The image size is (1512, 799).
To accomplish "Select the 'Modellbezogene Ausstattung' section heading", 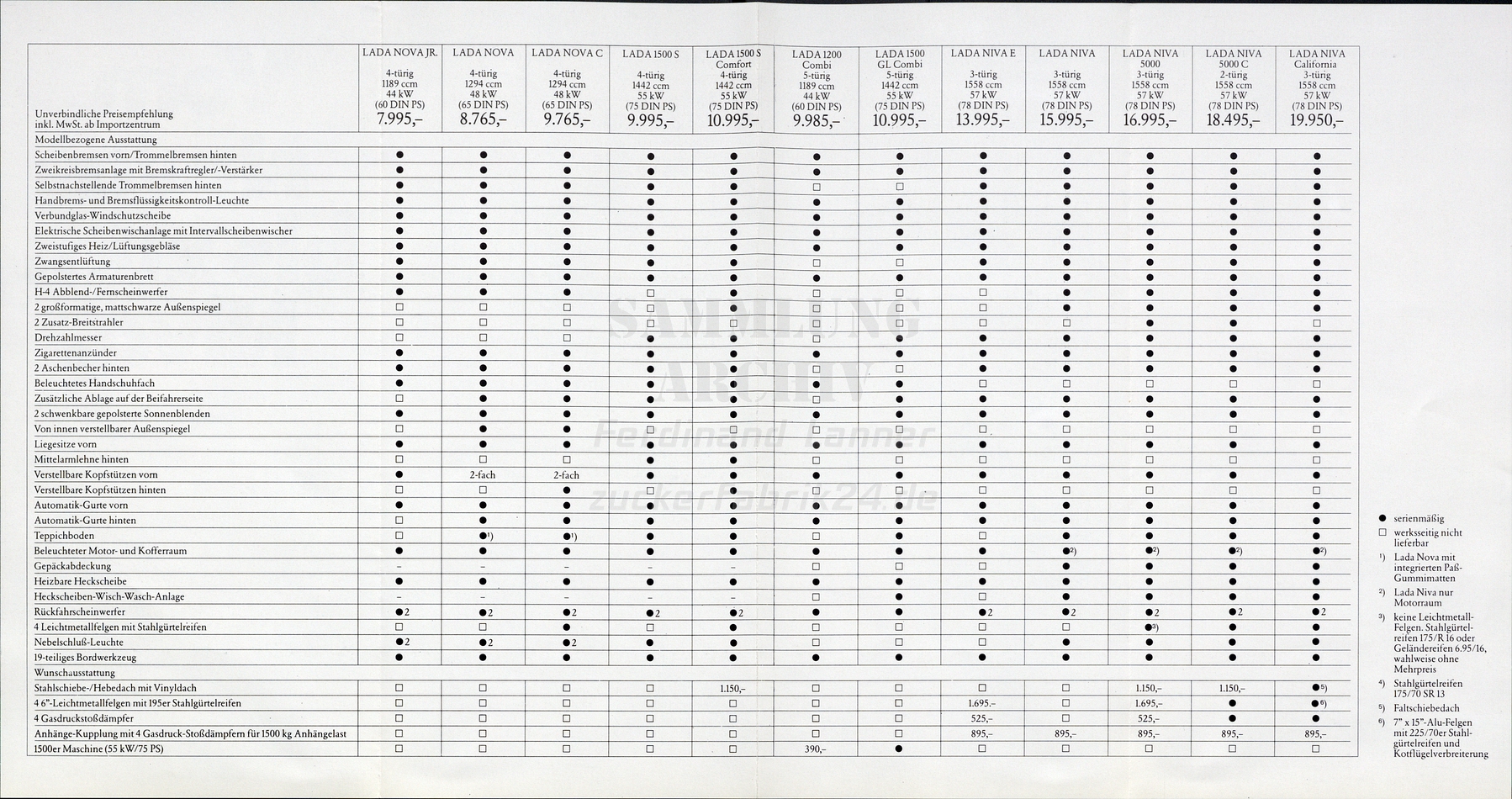I will pos(96,140).
